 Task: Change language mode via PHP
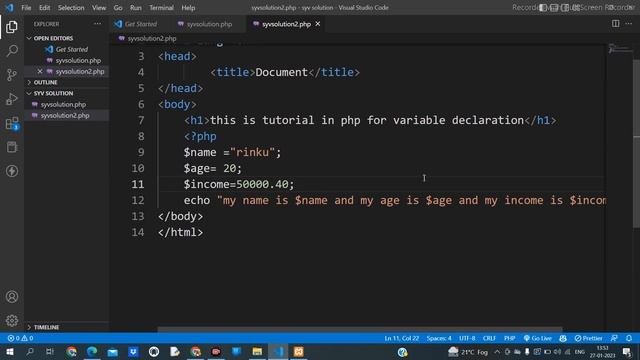pos(509,338)
